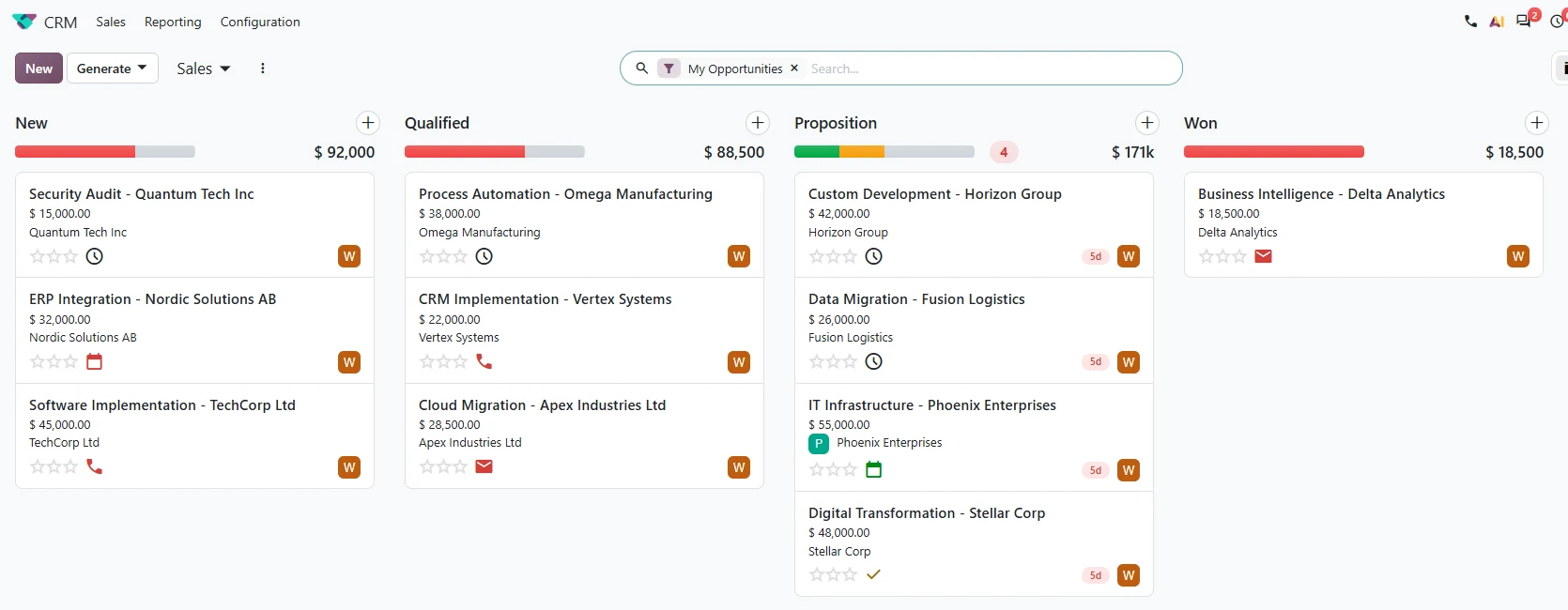The image size is (1568, 610).
Task: Open email activity on Cloud Migration card
Action: tap(484, 466)
